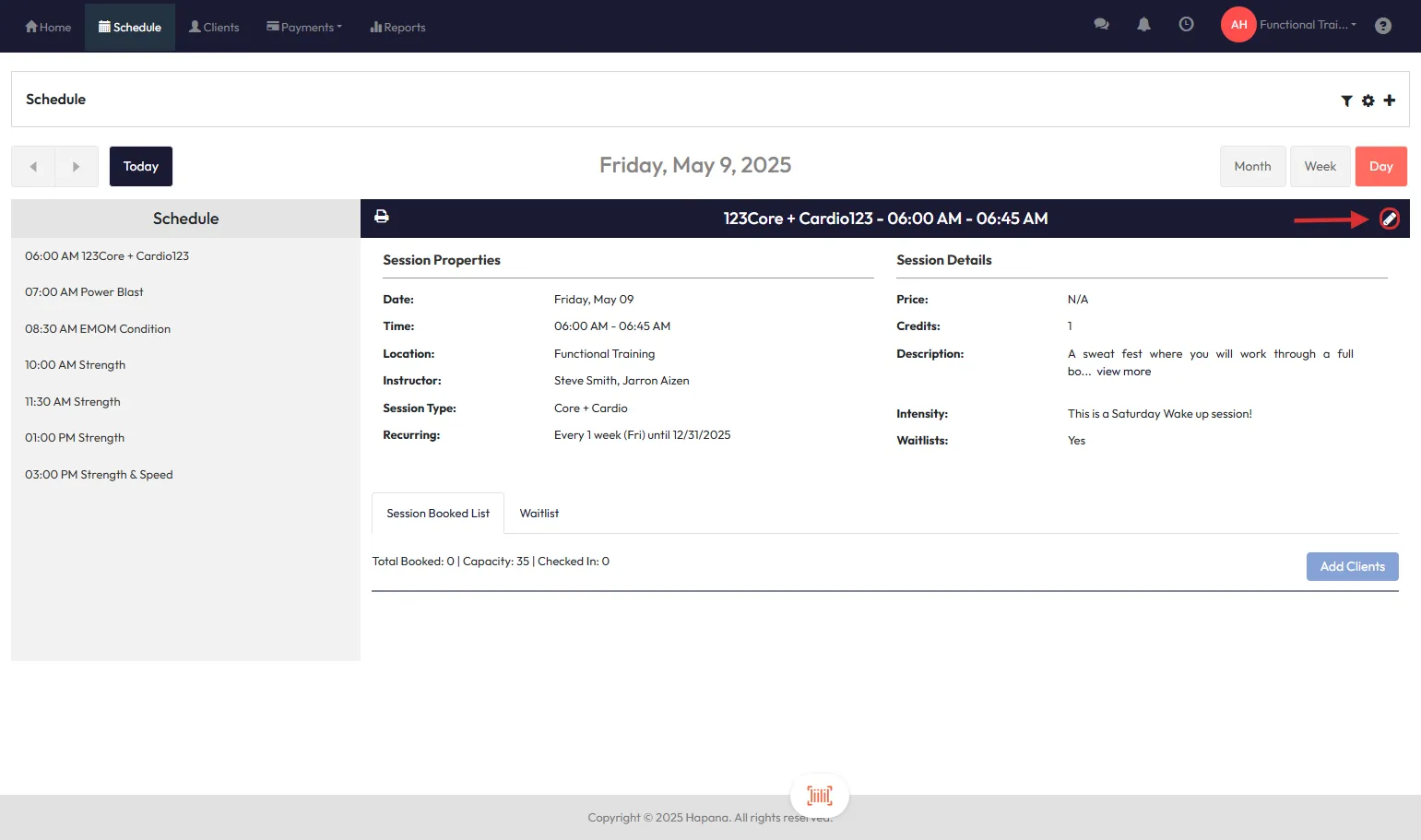Viewport: 1421px width, 840px height.
Task: Switch to Month calendar view
Action: pyautogui.click(x=1252, y=167)
